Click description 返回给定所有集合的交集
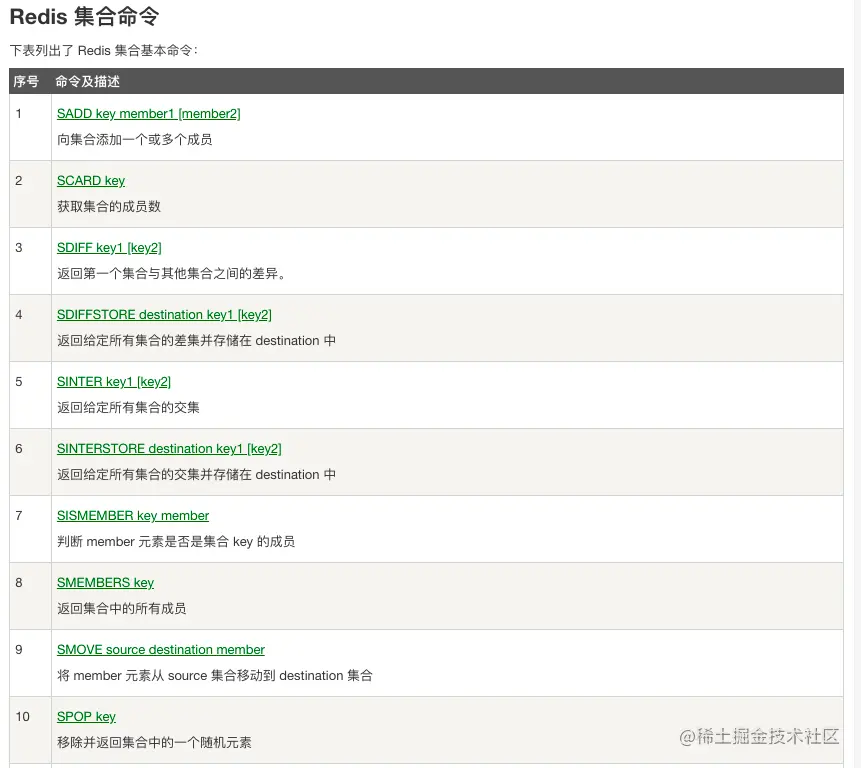Image resolution: width=861 pixels, height=768 pixels. (x=128, y=407)
